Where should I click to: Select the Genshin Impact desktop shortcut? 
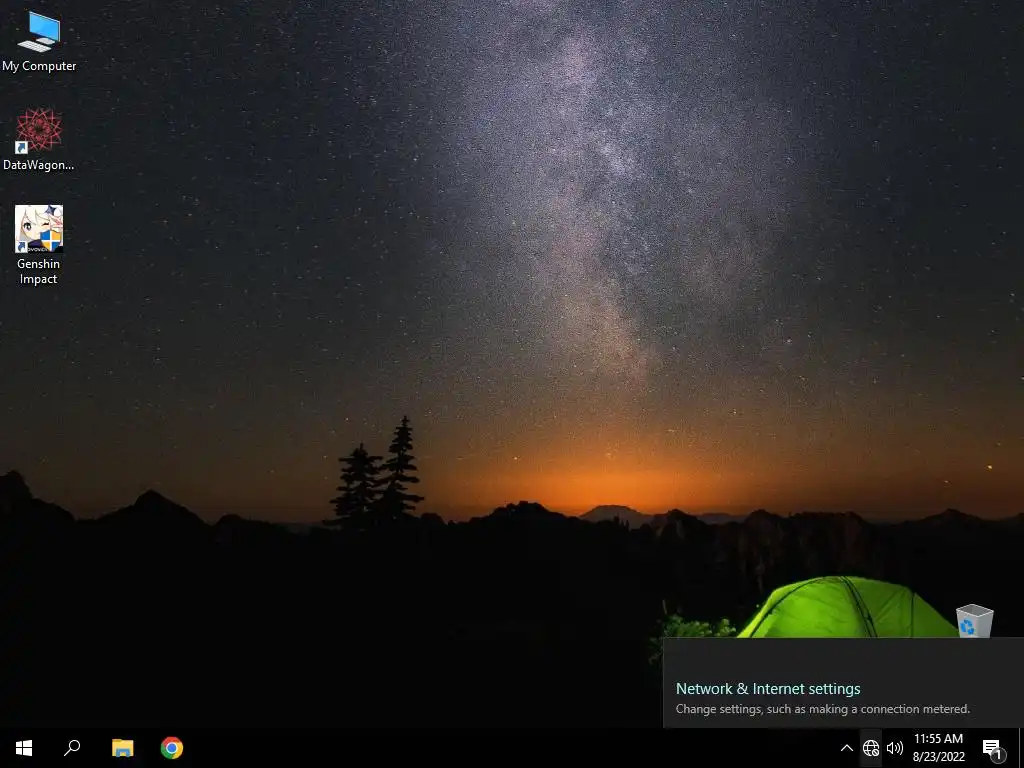[x=39, y=245]
